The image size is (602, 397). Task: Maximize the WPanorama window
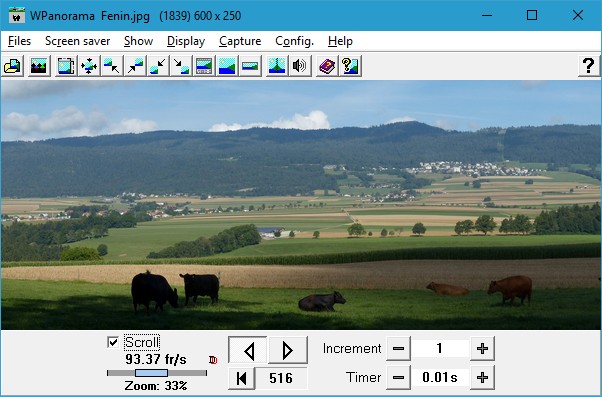532,15
